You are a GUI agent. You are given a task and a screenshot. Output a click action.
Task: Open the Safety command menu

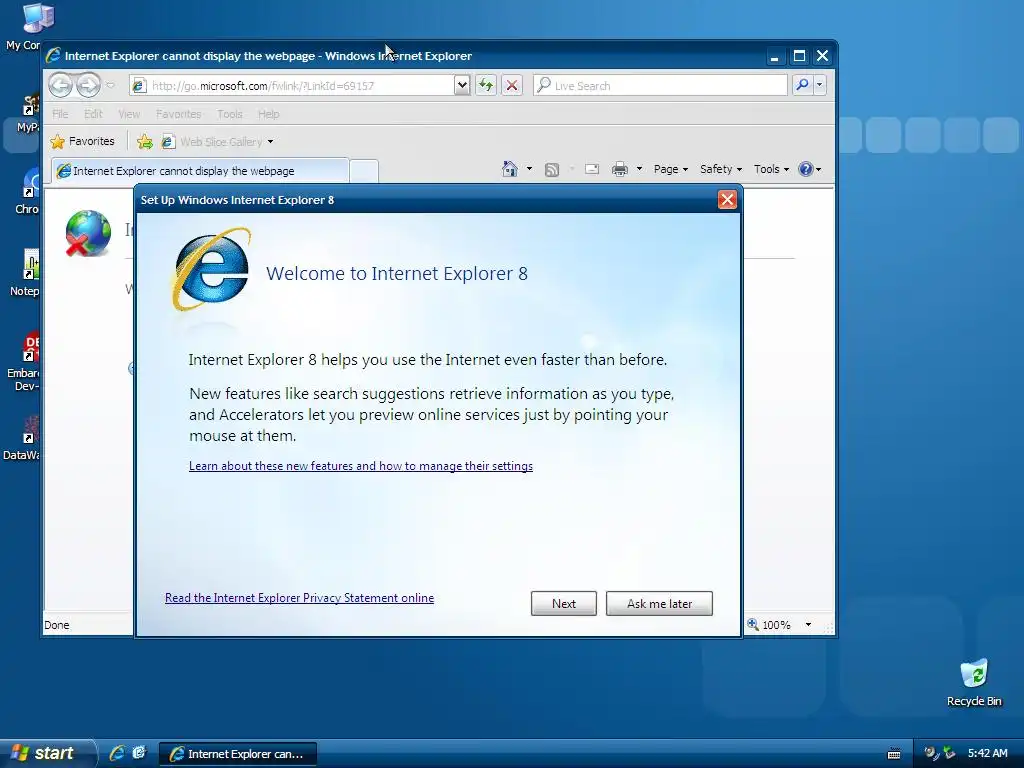tap(720, 169)
